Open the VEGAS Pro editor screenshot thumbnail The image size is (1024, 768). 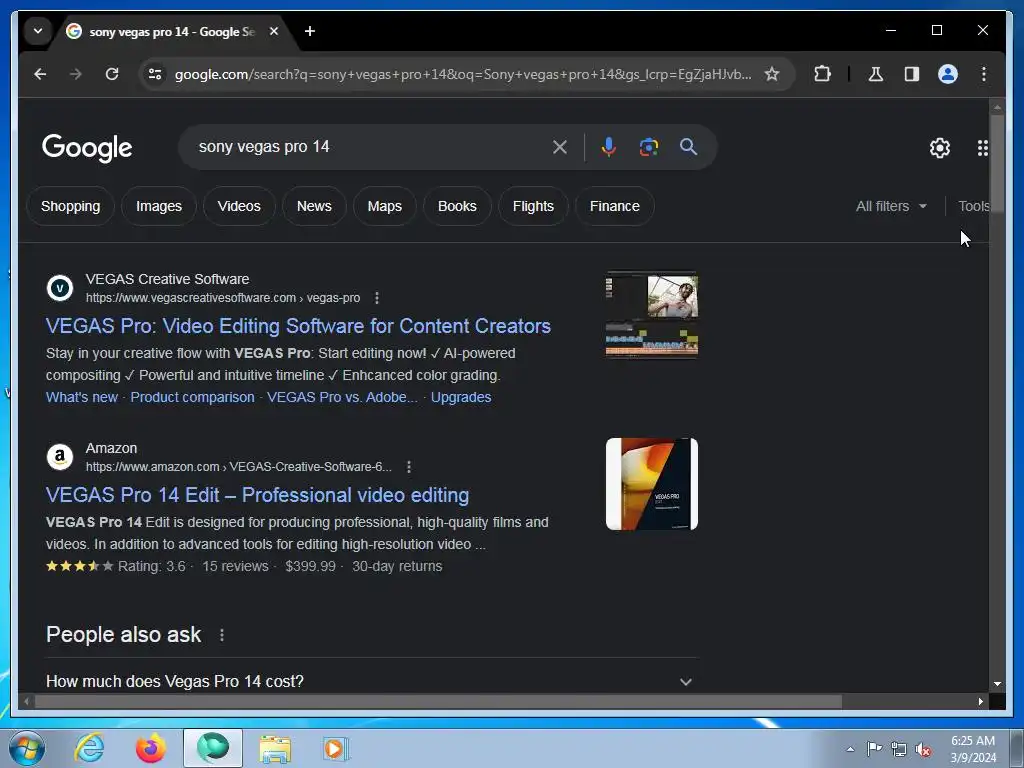point(652,315)
